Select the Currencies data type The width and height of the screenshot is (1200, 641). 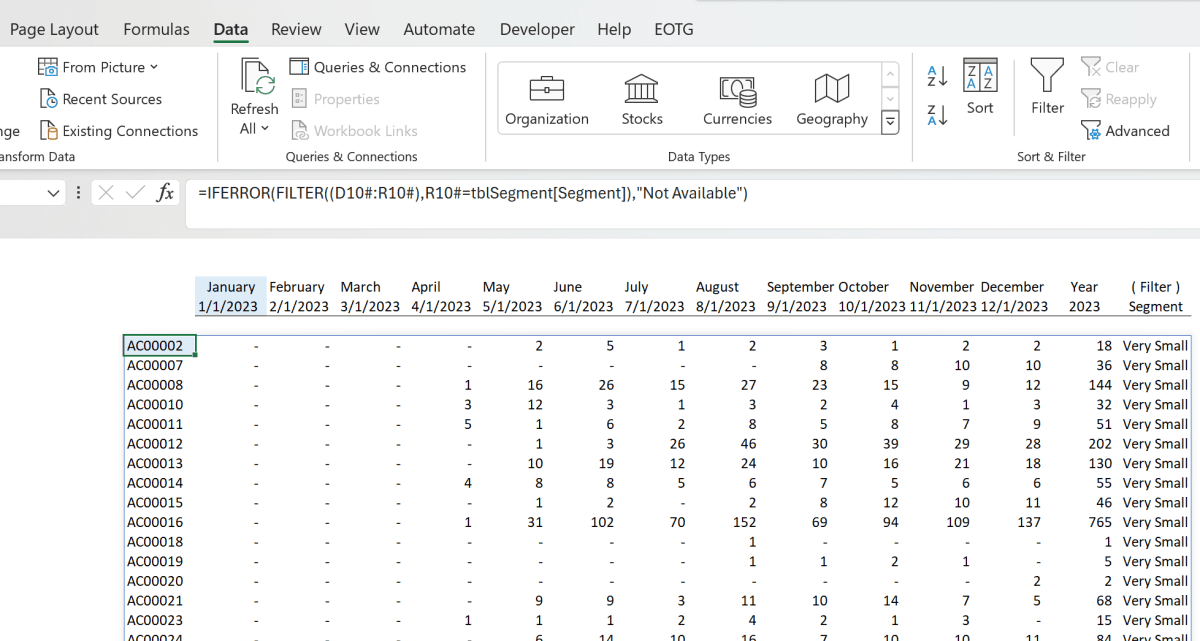point(737,97)
